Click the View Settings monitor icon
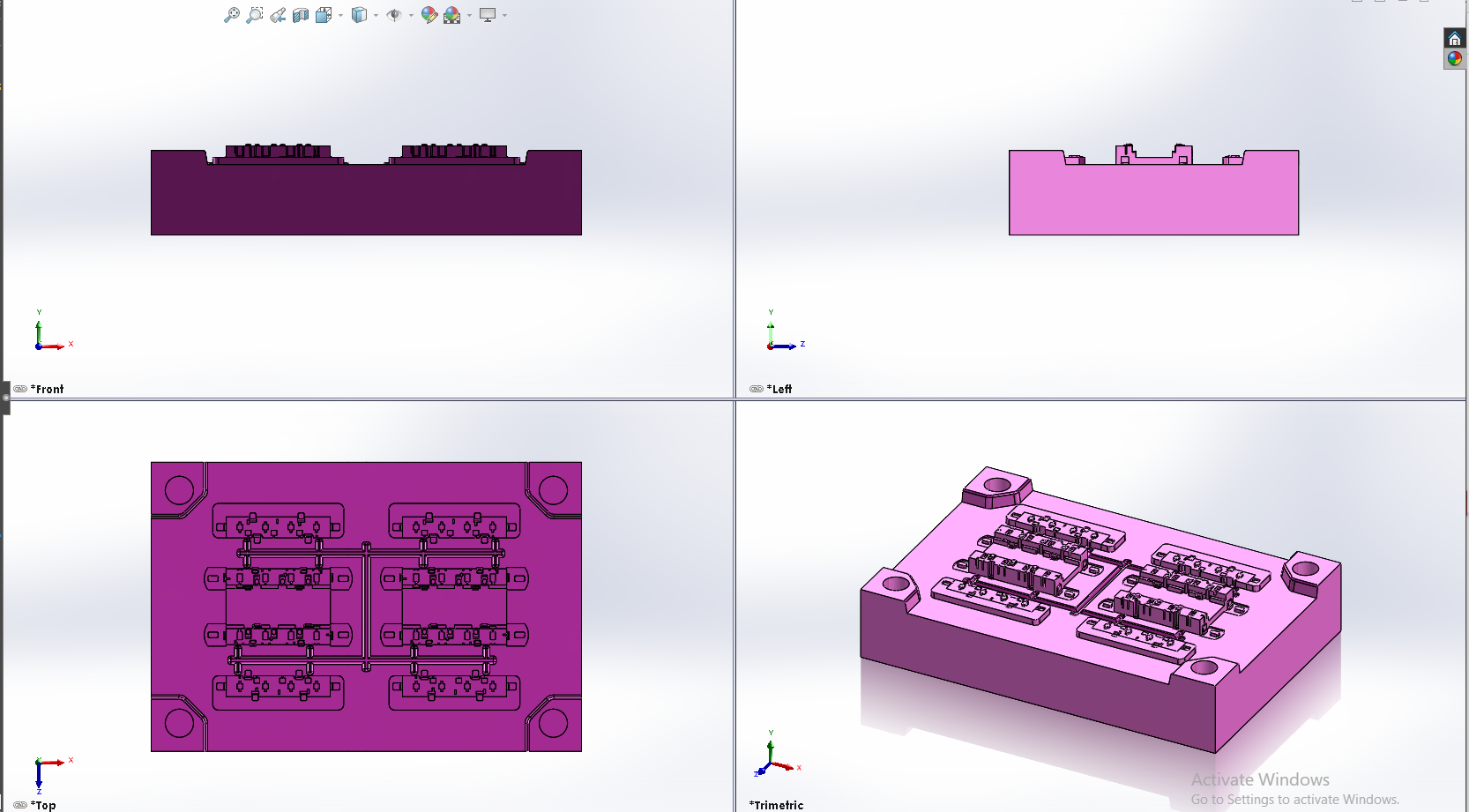 pos(488,15)
